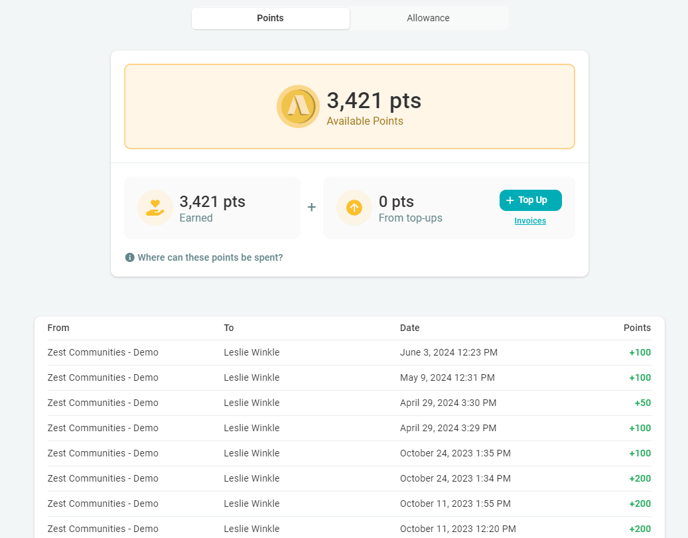Click the up-arrow top-ups icon
688x538 pixels.
pyautogui.click(x=354, y=207)
